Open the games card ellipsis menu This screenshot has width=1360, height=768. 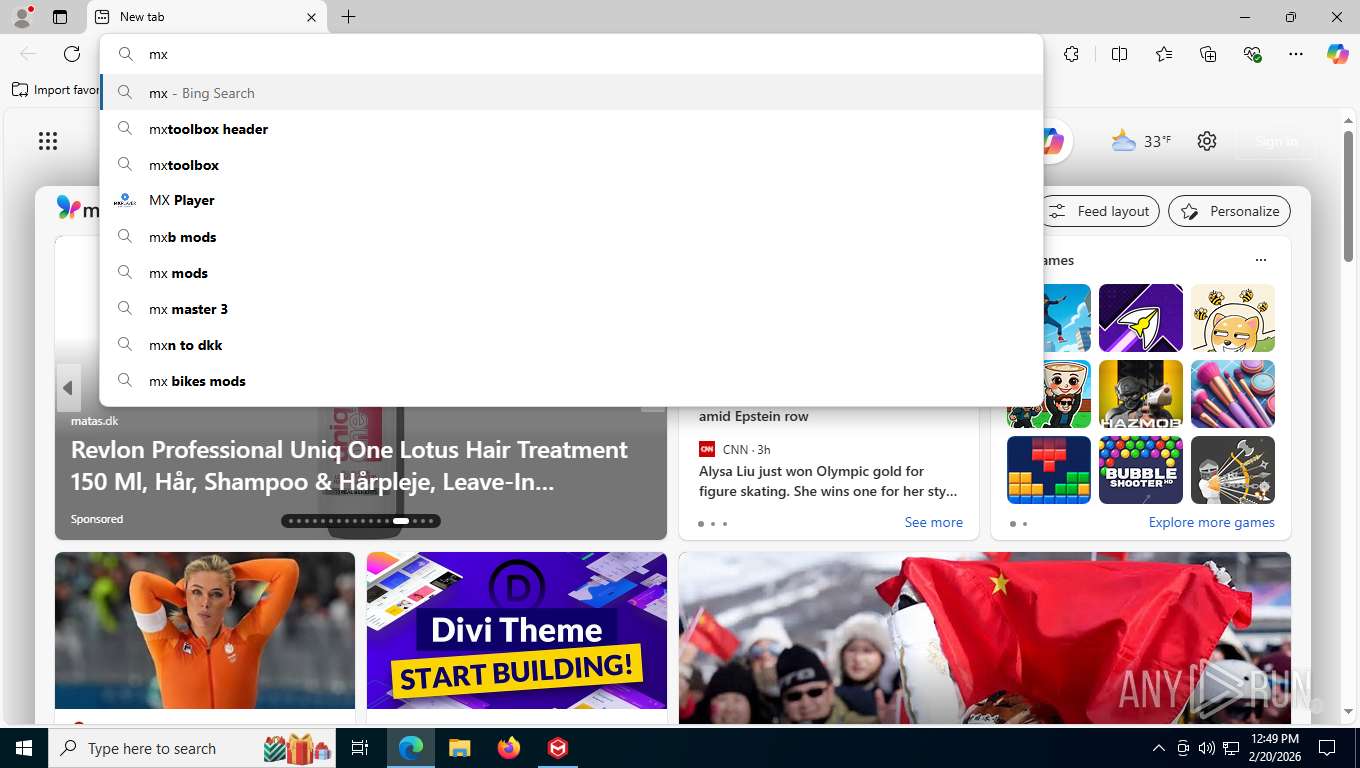(1261, 260)
